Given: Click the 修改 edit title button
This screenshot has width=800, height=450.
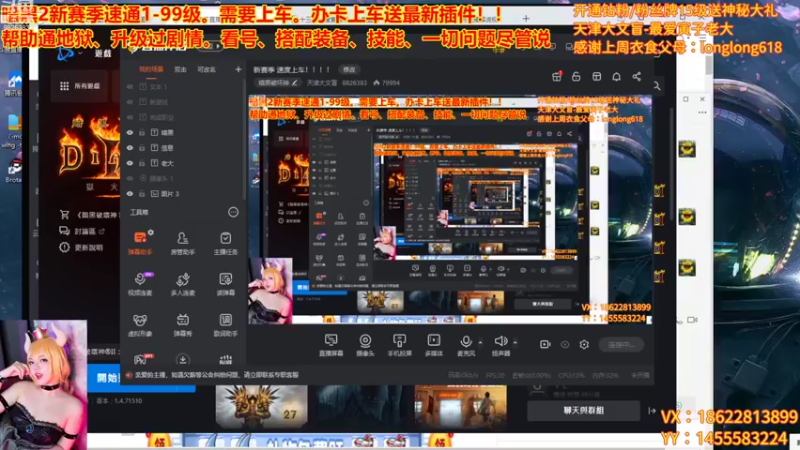Looking at the screenshot, I should (349, 69).
